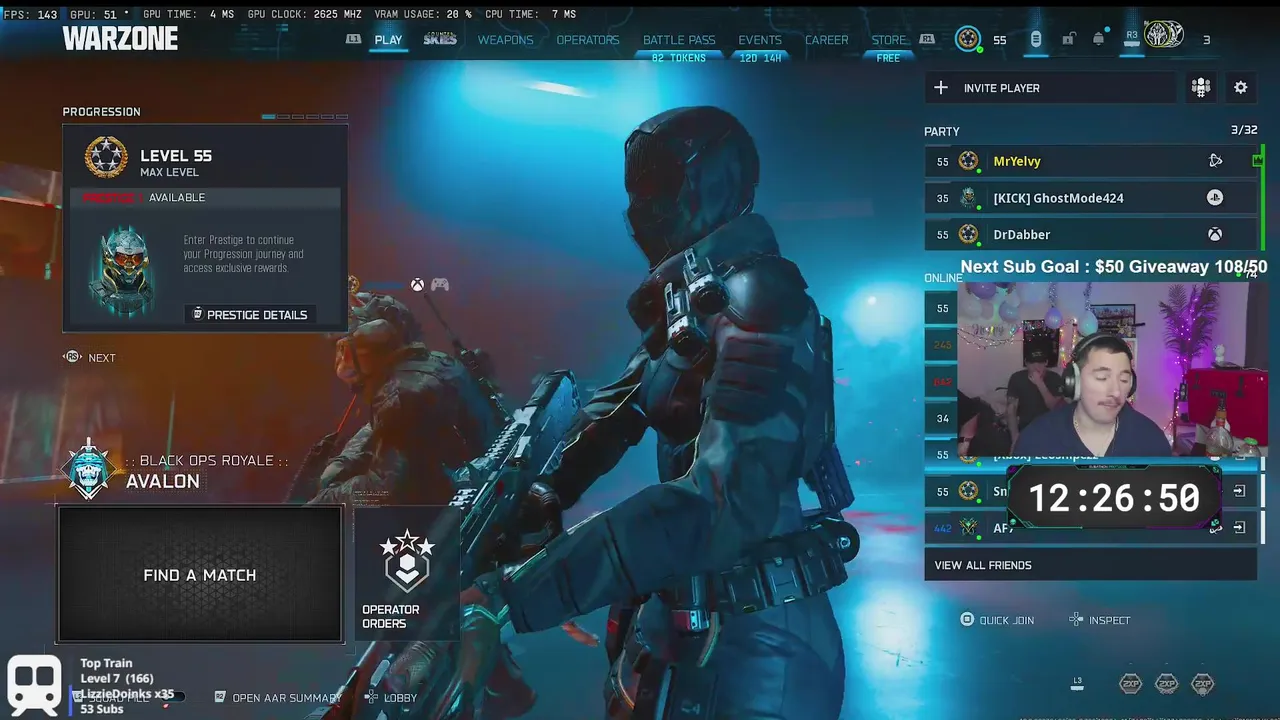Open the CAREER tab
The width and height of the screenshot is (1280, 720).
[x=827, y=40]
